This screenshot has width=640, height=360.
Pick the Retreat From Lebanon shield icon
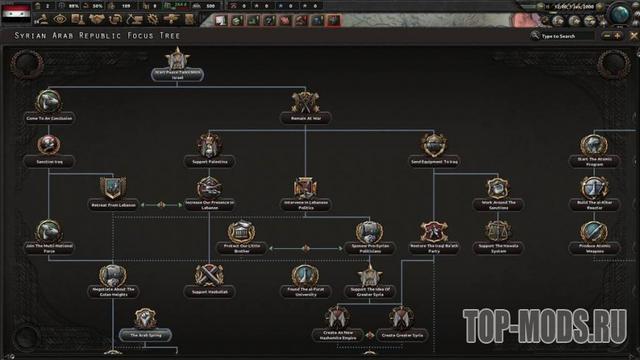click(x=113, y=188)
